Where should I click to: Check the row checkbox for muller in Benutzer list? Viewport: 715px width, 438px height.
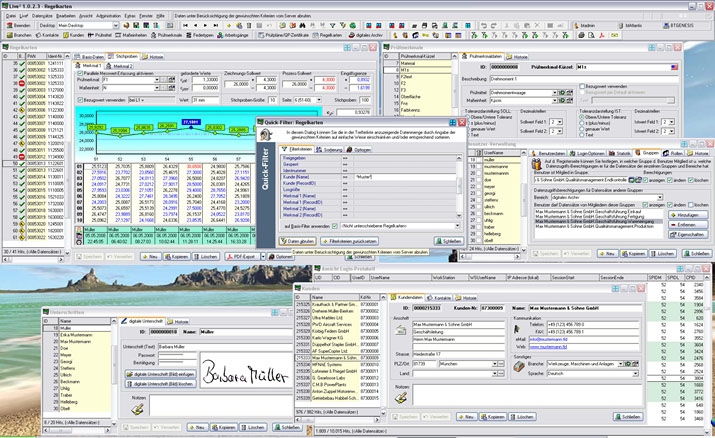[x=479, y=160]
